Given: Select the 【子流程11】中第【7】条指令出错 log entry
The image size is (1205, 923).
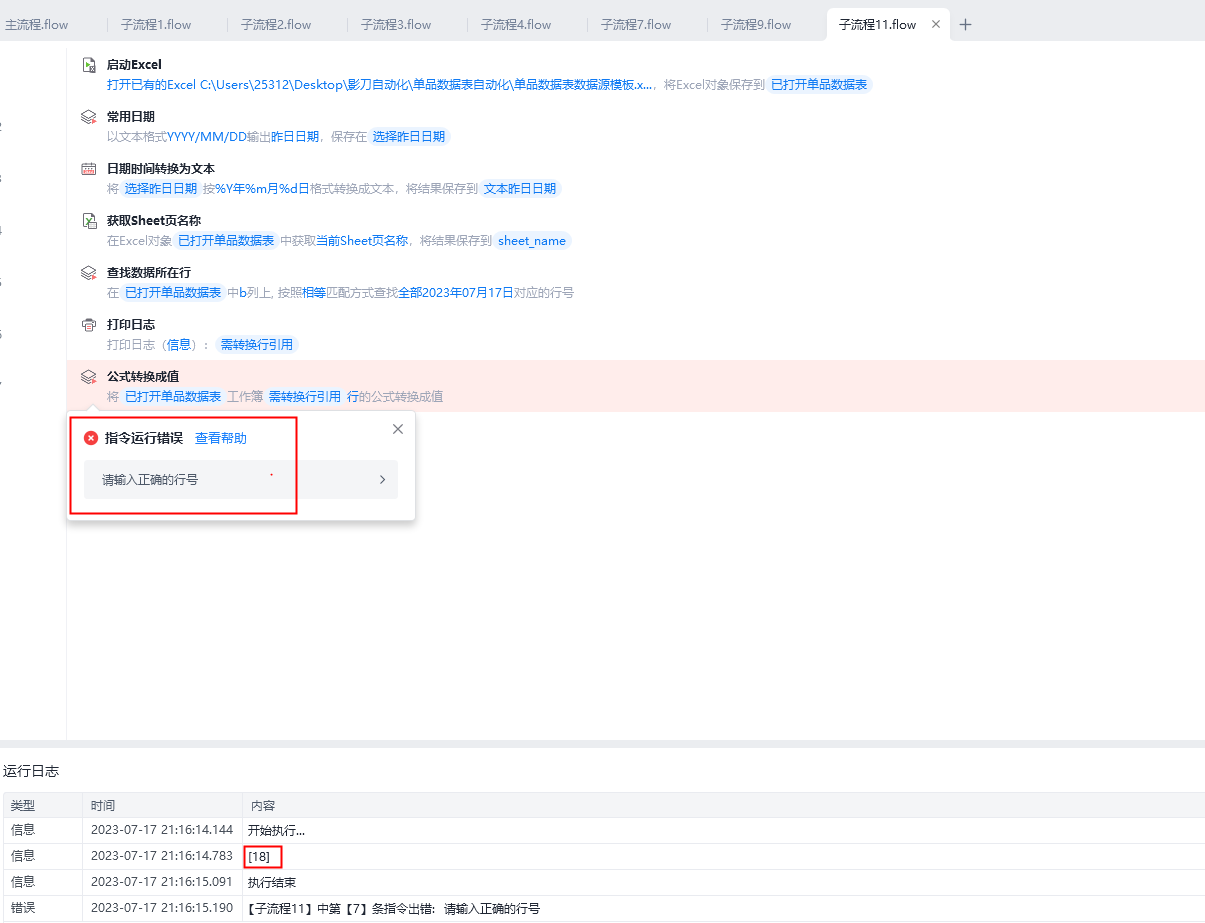Looking at the screenshot, I should [603, 908].
